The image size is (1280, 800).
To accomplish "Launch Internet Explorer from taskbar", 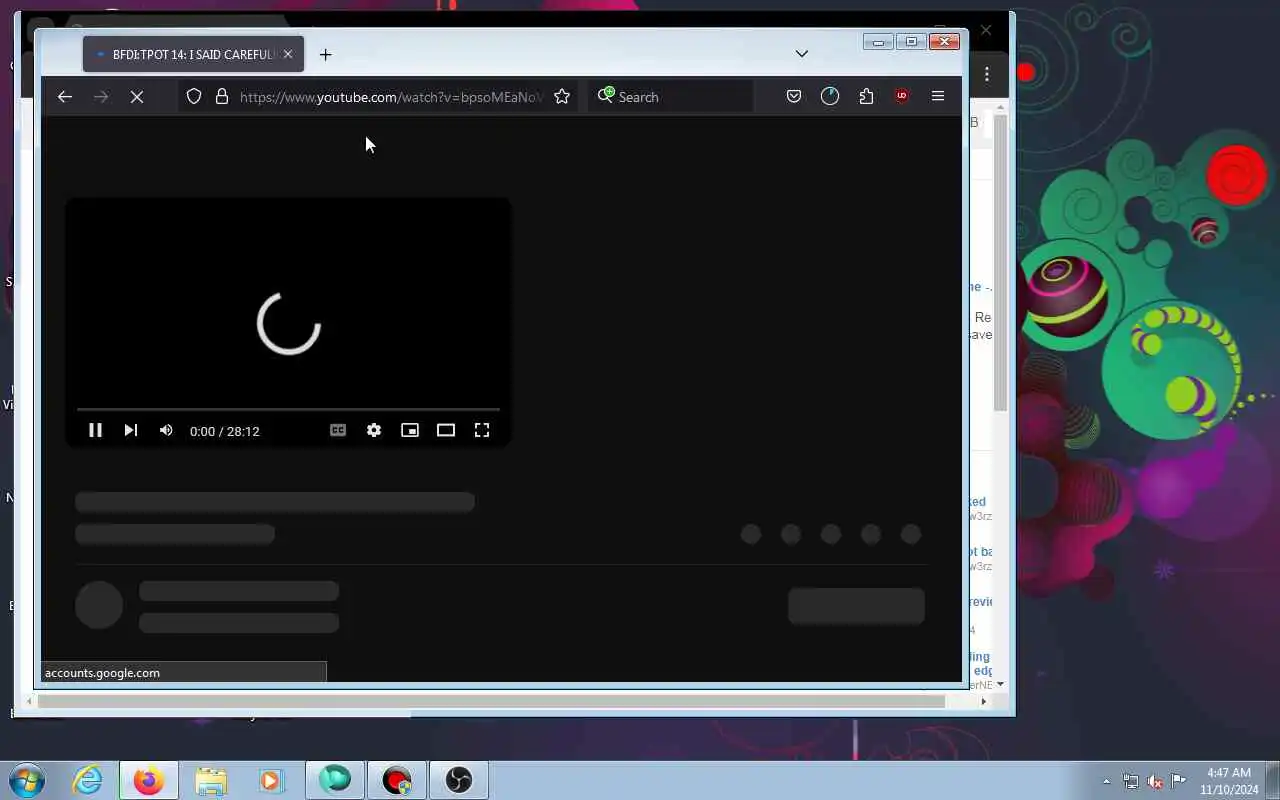I will pyautogui.click(x=88, y=780).
